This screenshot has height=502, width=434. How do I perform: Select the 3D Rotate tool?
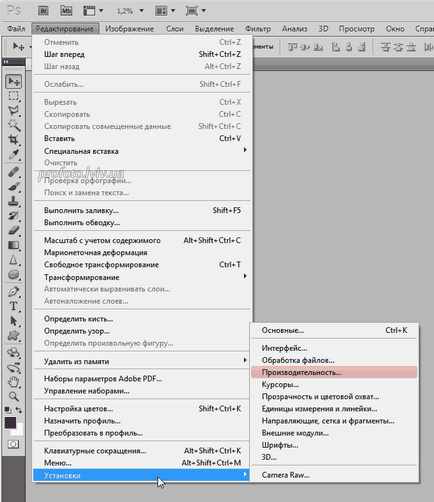pyautogui.click(x=14, y=352)
